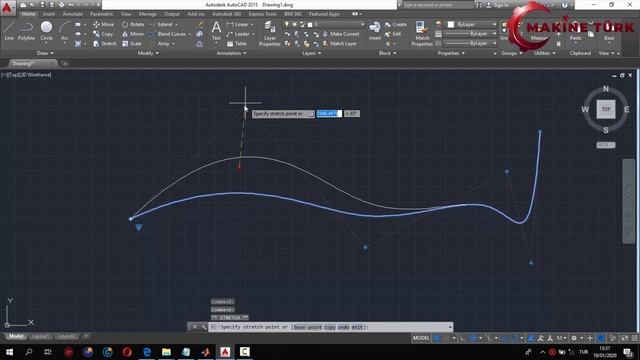Activate the Stretch command

104,43
